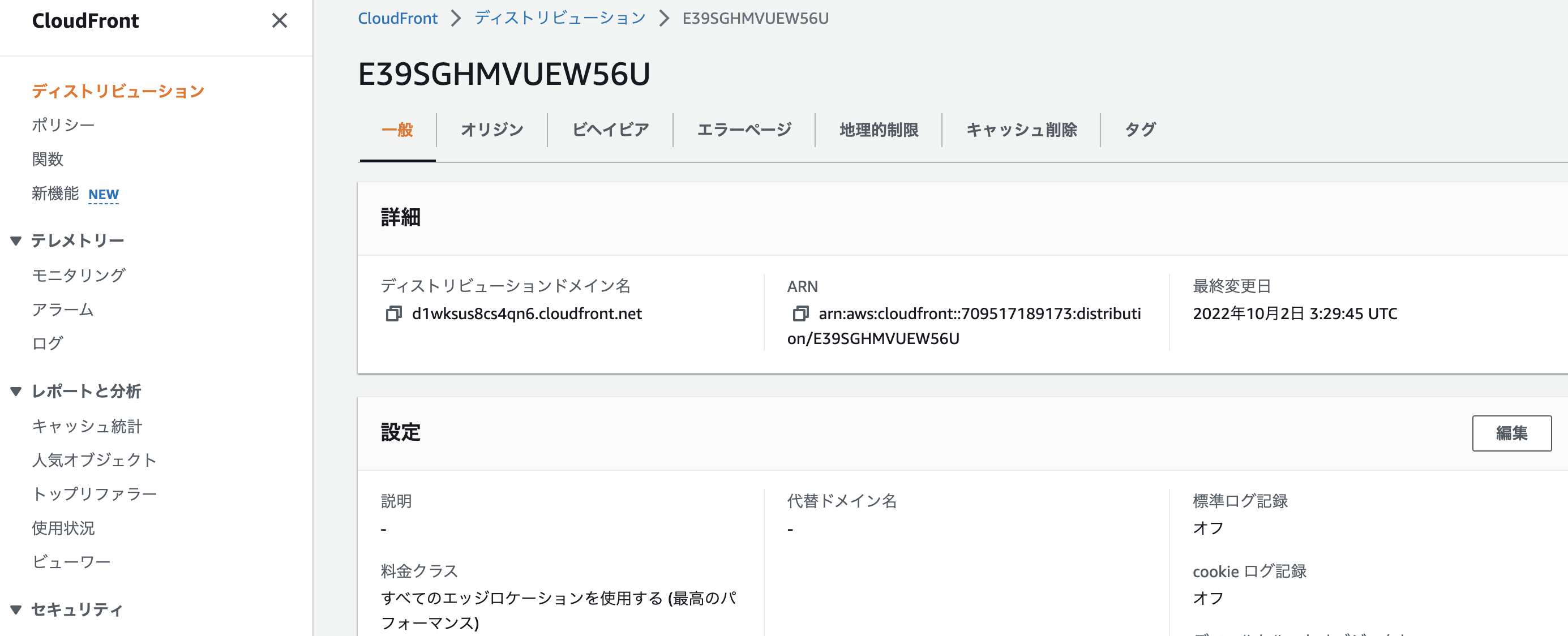The image size is (1568, 636).
Task: Open the キャッシュ削除 tab
Action: [1021, 129]
